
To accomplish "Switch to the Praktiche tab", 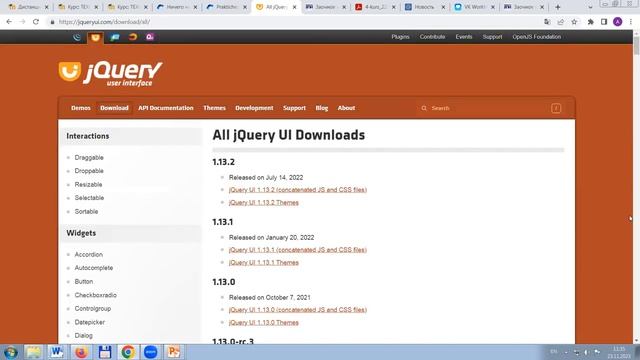I will click(x=227, y=7).
